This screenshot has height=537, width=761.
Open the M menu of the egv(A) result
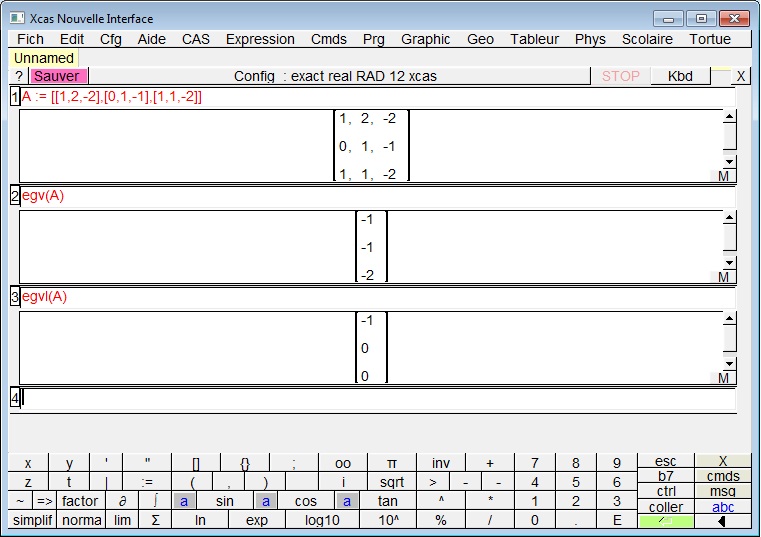[x=724, y=277]
